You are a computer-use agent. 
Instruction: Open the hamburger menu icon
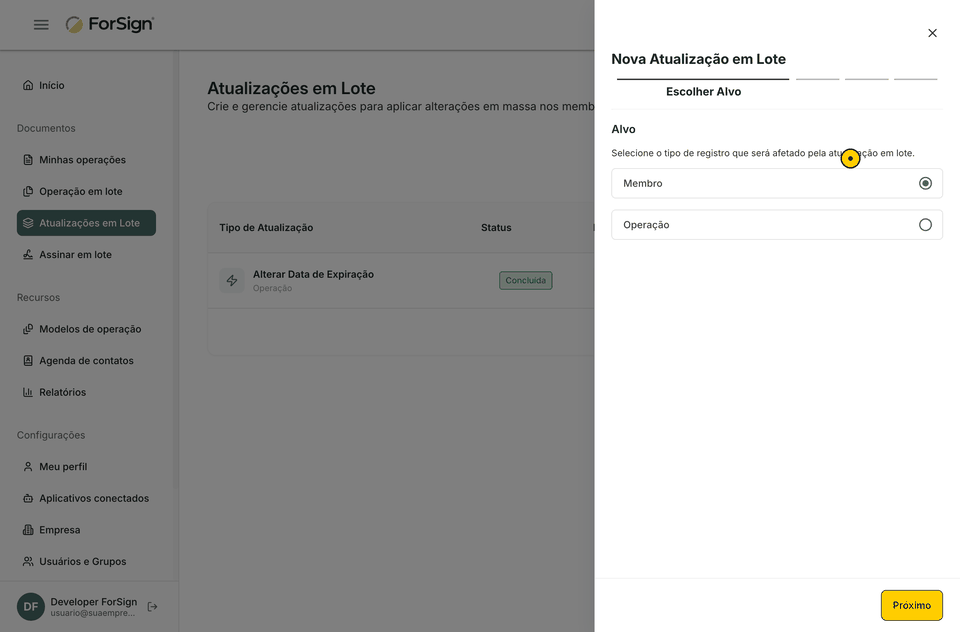click(x=41, y=24)
